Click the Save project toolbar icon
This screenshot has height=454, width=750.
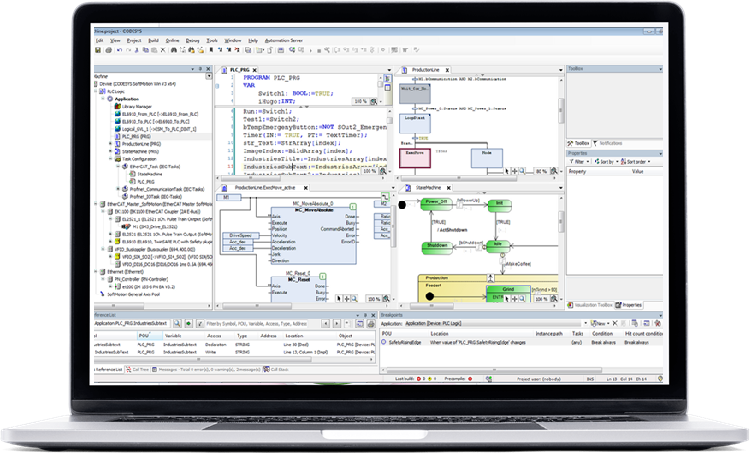pos(98,50)
